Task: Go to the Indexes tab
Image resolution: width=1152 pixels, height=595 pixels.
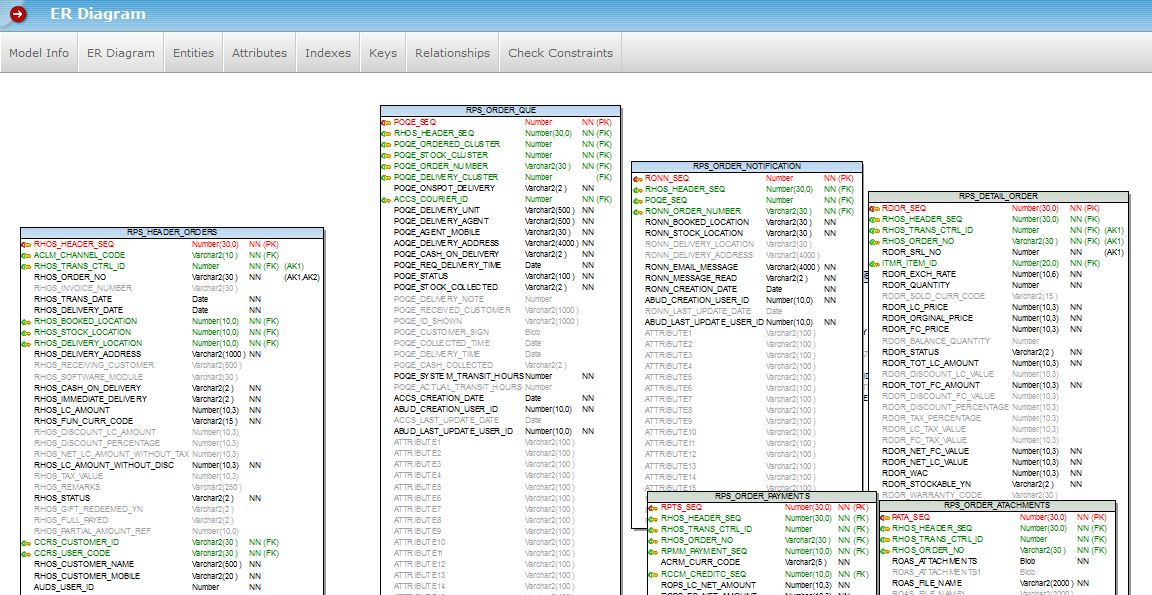Action: (328, 53)
